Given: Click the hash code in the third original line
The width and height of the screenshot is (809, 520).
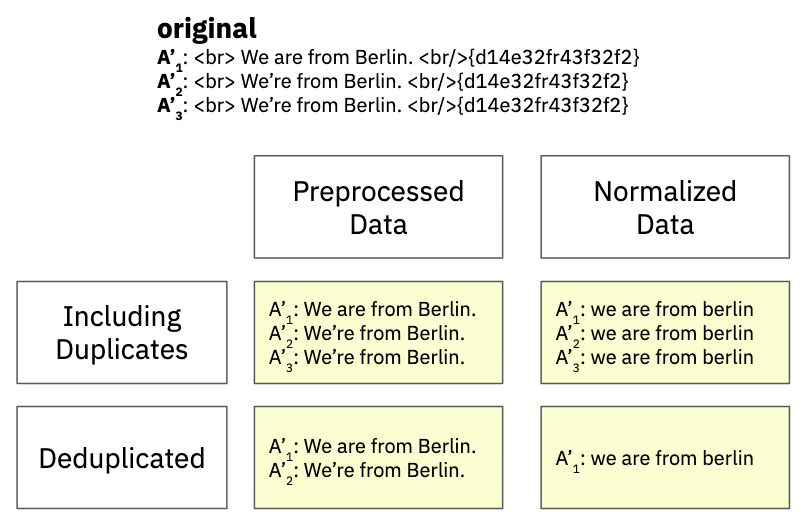Looking at the screenshot, I should click(541, 104).
